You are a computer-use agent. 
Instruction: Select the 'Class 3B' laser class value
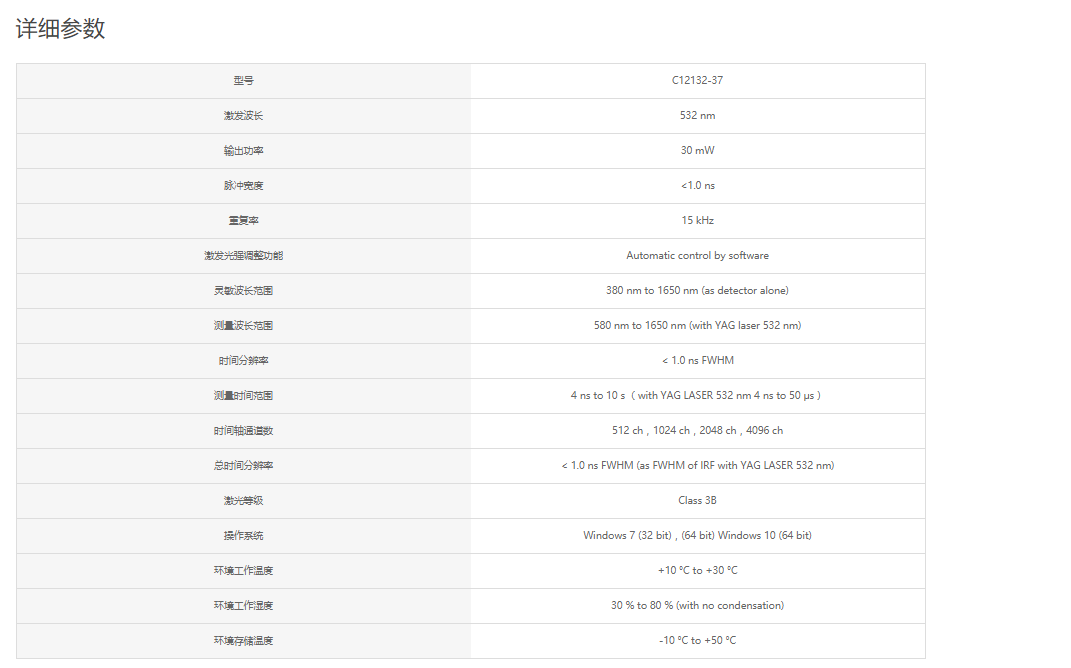point(697,501)
